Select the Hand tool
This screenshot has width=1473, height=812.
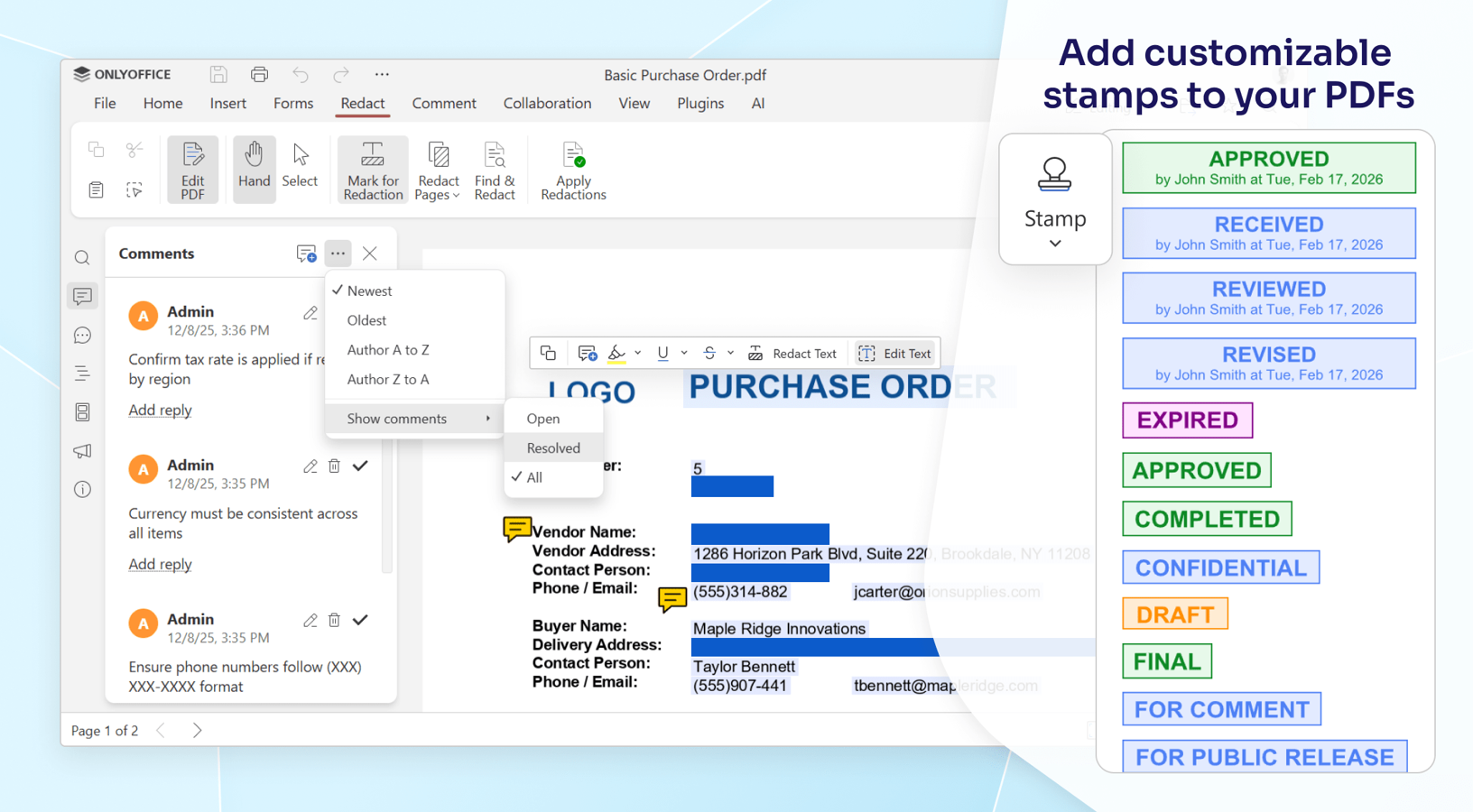coord(254,168)
